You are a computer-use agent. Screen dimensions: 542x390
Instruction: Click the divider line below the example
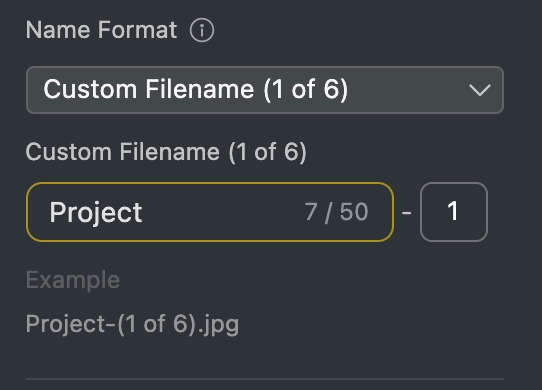coord(265,379)
